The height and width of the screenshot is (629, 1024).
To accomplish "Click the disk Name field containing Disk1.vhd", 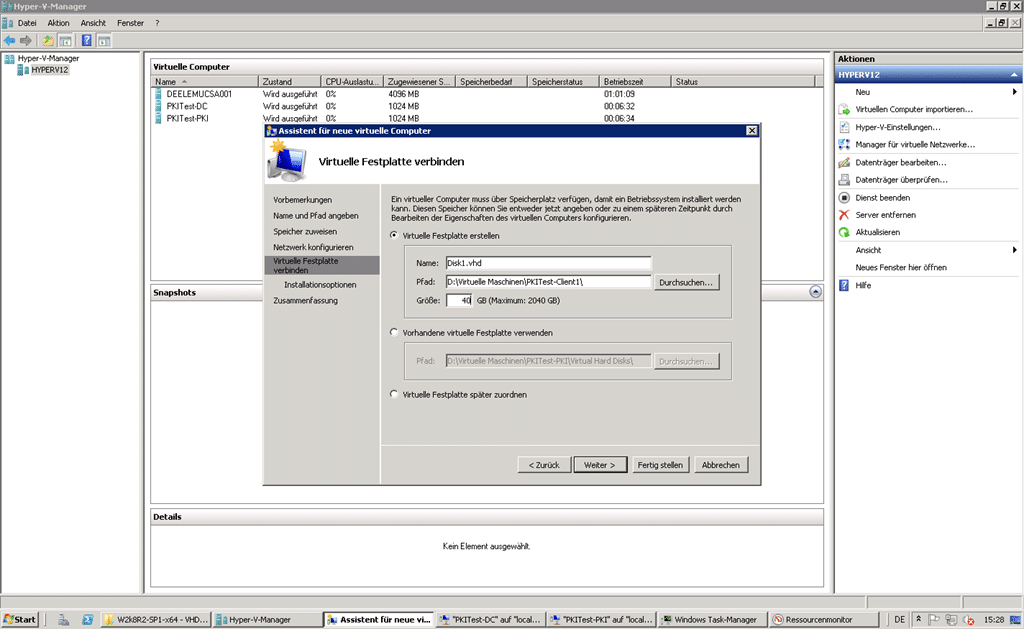I will pyautogui.click(x=548, y=263).
